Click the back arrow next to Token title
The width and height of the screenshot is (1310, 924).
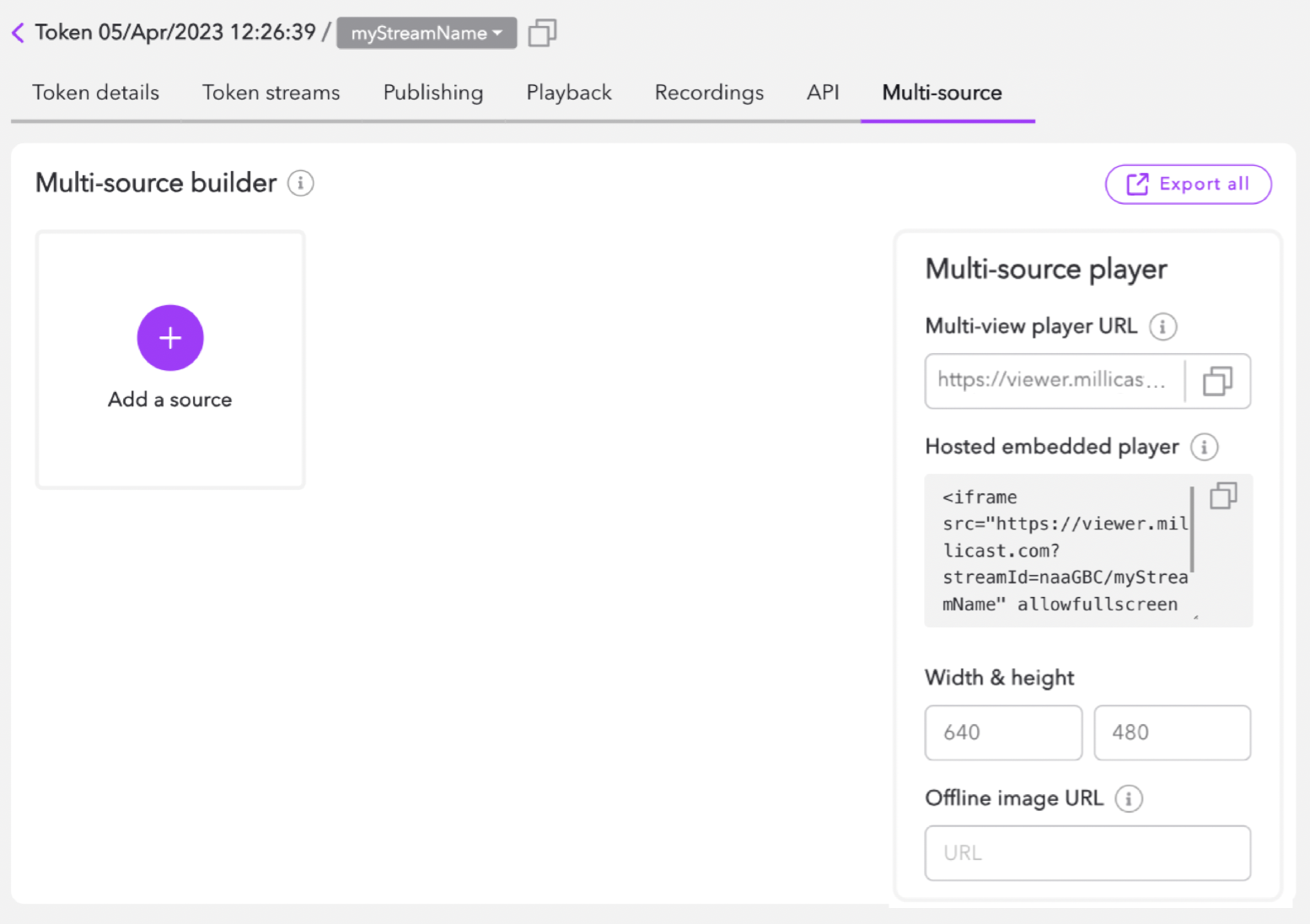[18, 33]
